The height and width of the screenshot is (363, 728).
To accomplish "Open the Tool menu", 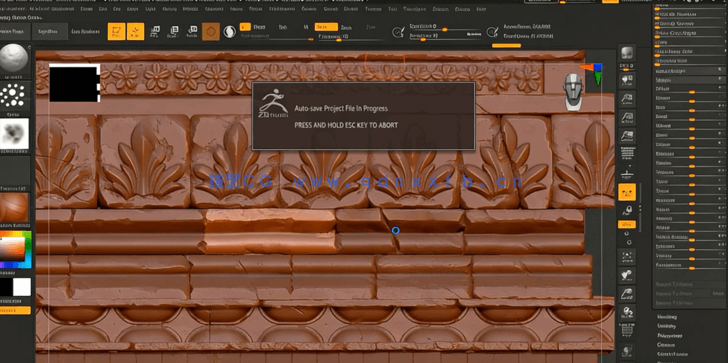I will pos(392,9).
